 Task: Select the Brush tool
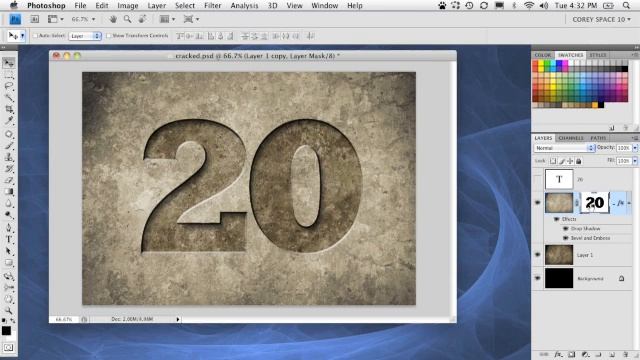(x=9, y=146)
